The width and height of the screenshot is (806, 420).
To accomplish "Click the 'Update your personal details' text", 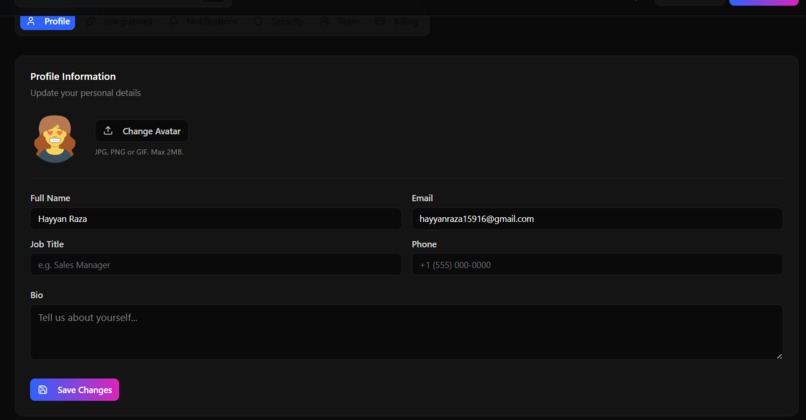I will (x=85, y=93).
